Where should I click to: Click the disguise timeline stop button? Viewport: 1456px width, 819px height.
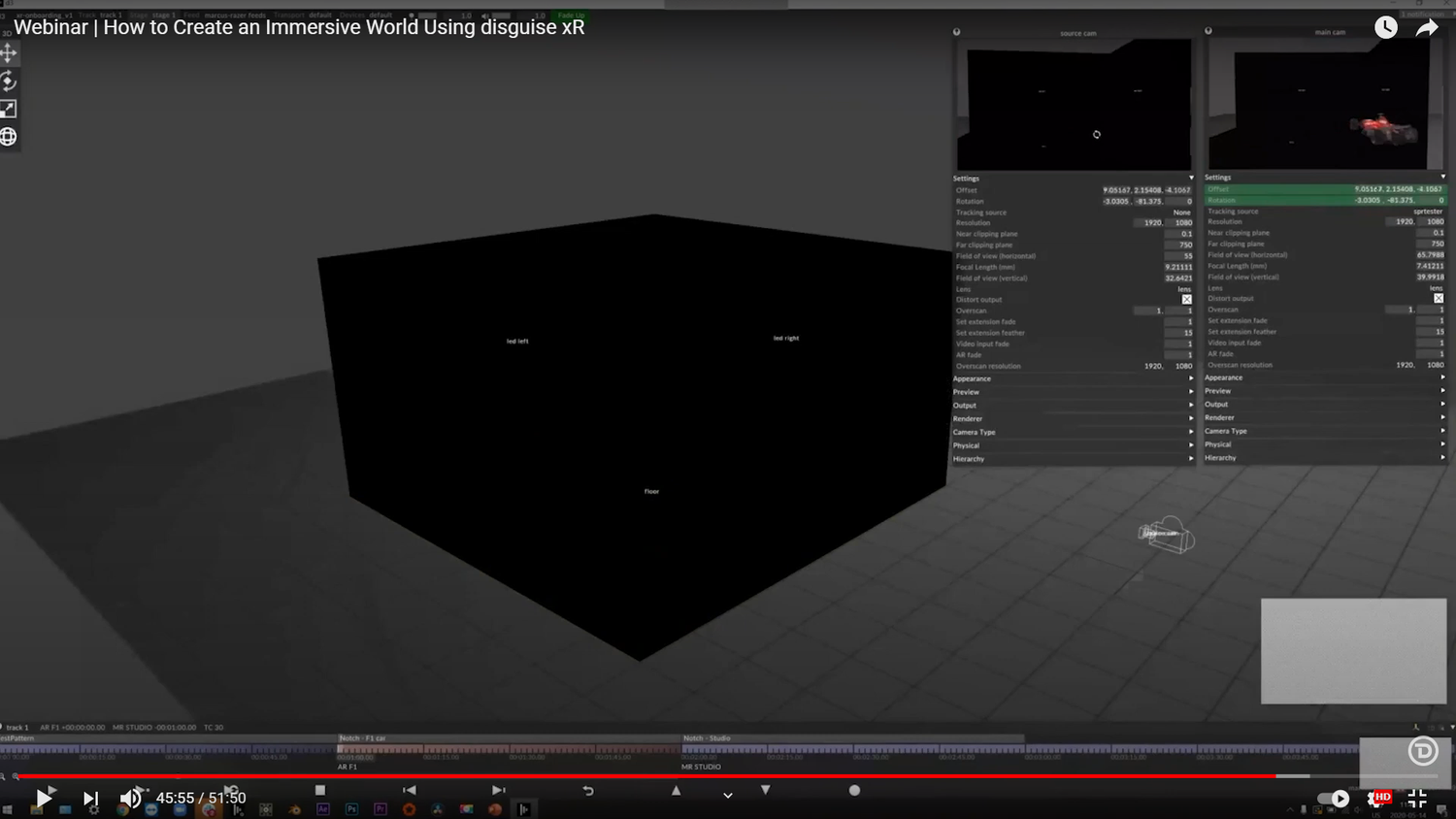[320, 791]
